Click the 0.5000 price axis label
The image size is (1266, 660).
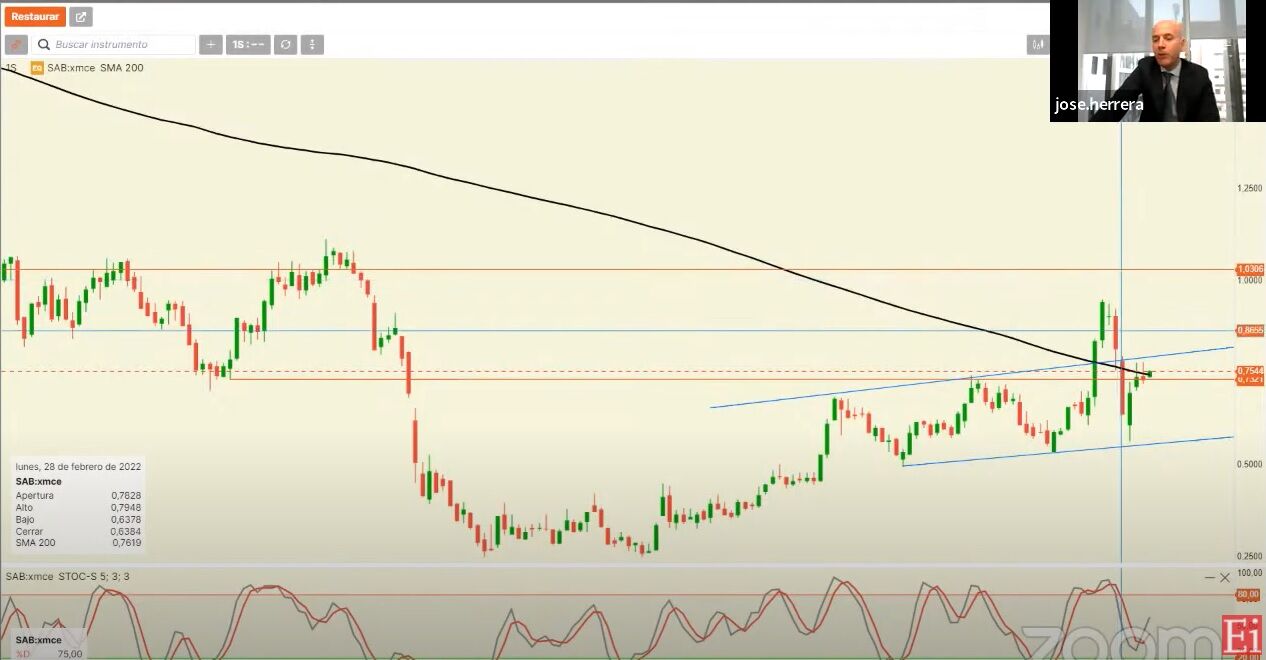pos(1249,464)
